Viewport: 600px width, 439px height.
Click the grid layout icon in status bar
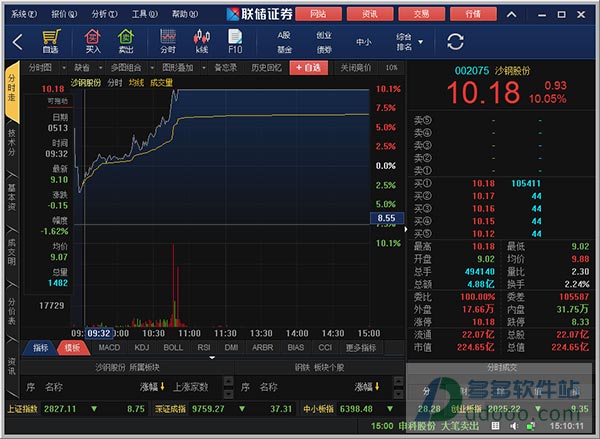(496, 426)
